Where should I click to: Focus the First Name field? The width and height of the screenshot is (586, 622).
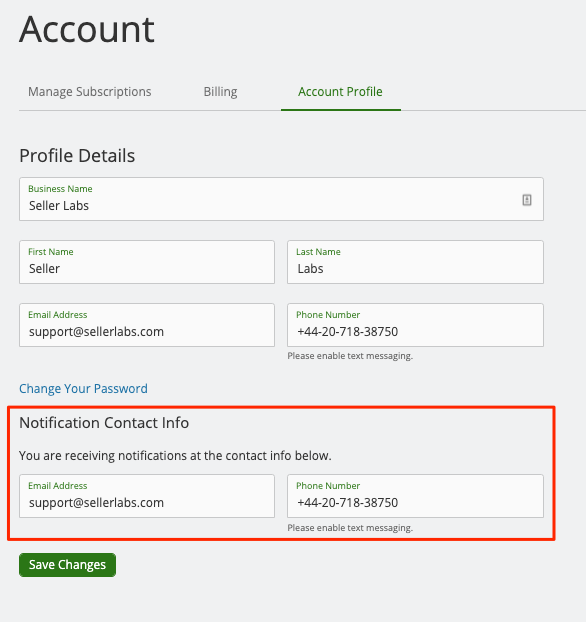[x=147, y=262]
